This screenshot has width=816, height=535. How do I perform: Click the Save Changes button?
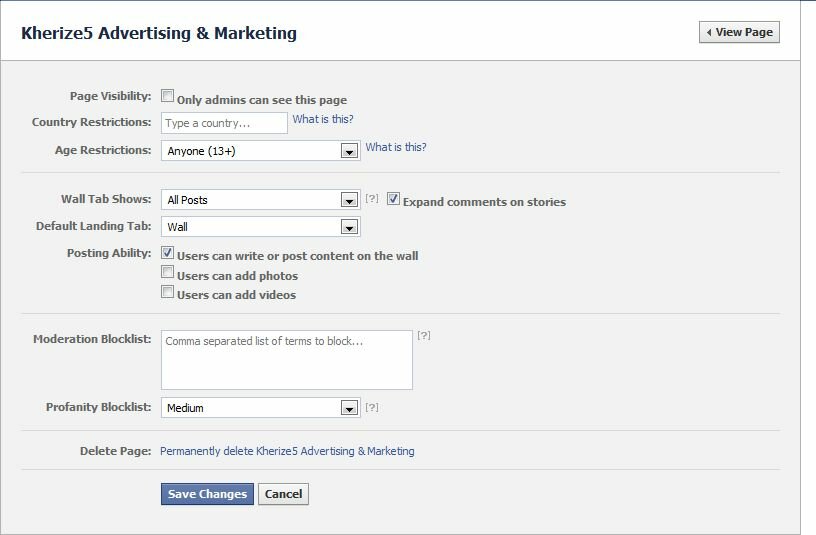pyautogui.click(x=207, y=494)
